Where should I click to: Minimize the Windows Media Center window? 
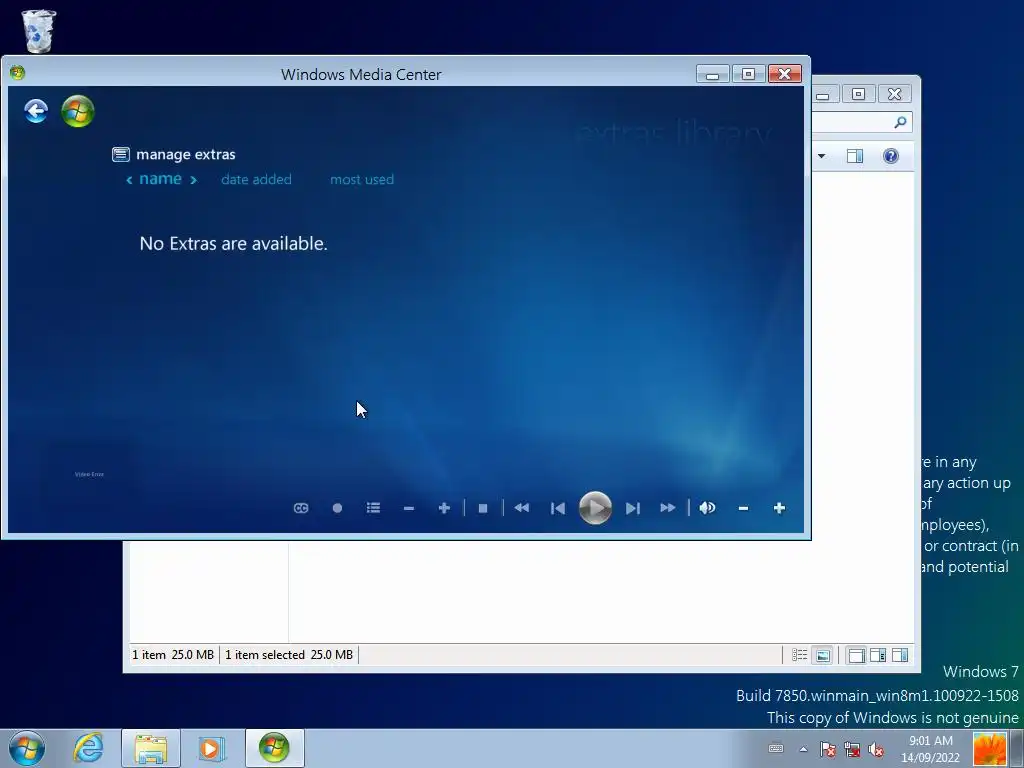pyautogui.click(x=712, y=74)
